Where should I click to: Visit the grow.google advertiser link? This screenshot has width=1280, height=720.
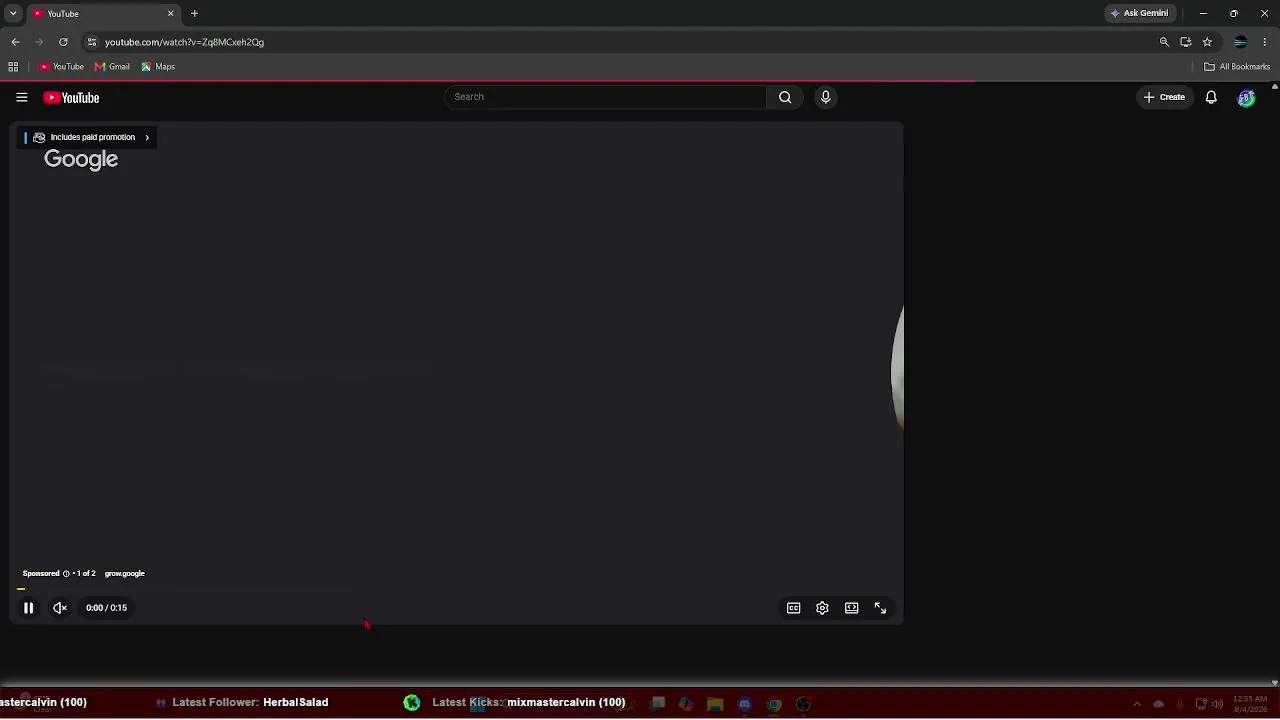click(125, 574)
